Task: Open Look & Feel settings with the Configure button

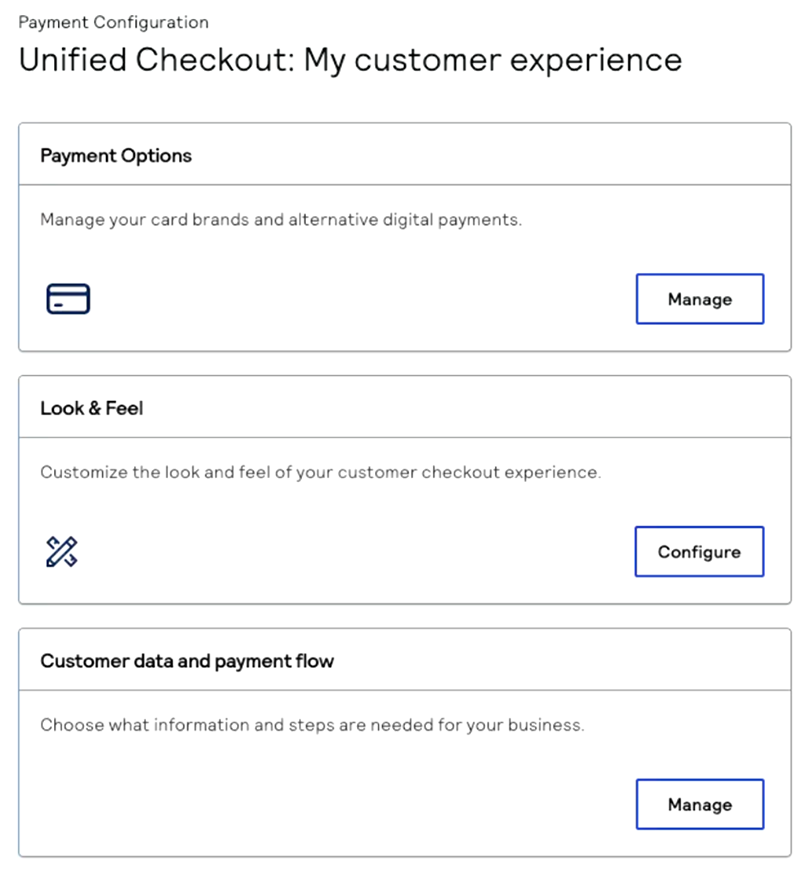Action: coord(699,551)
